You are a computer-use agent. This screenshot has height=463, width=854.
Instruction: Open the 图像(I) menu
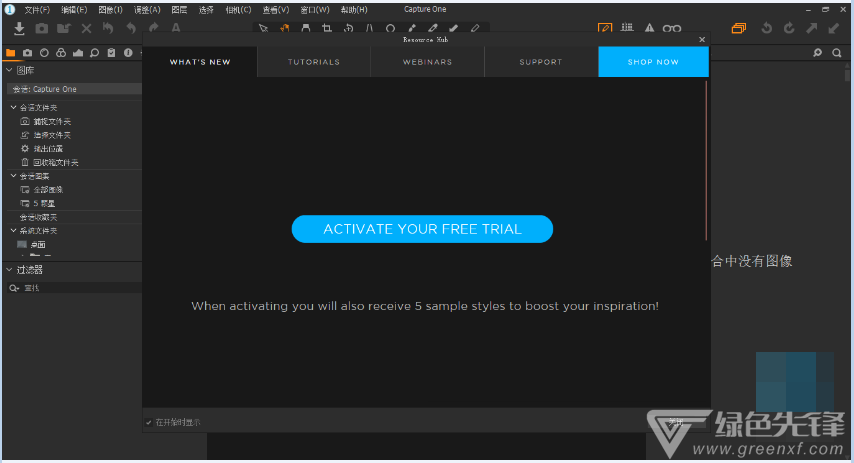(x=111, y=10)
